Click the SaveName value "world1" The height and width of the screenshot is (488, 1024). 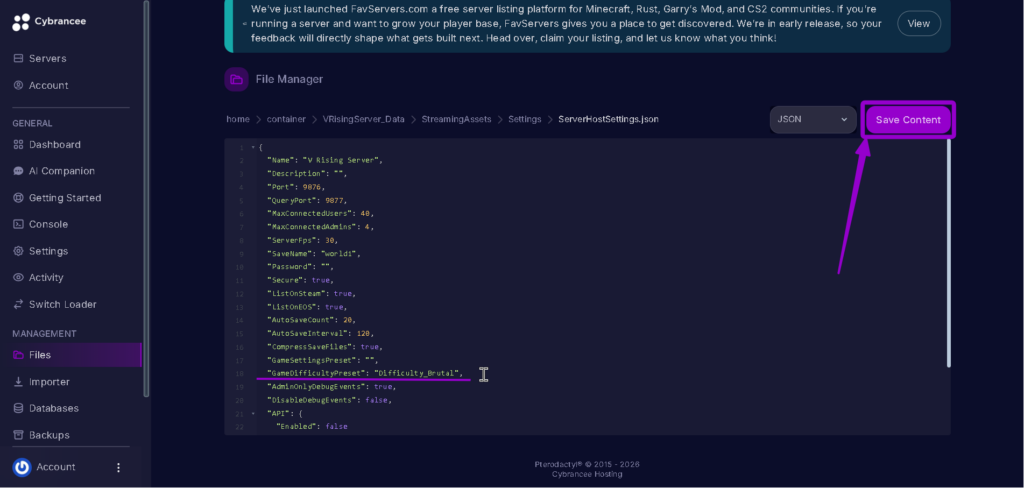340,253
